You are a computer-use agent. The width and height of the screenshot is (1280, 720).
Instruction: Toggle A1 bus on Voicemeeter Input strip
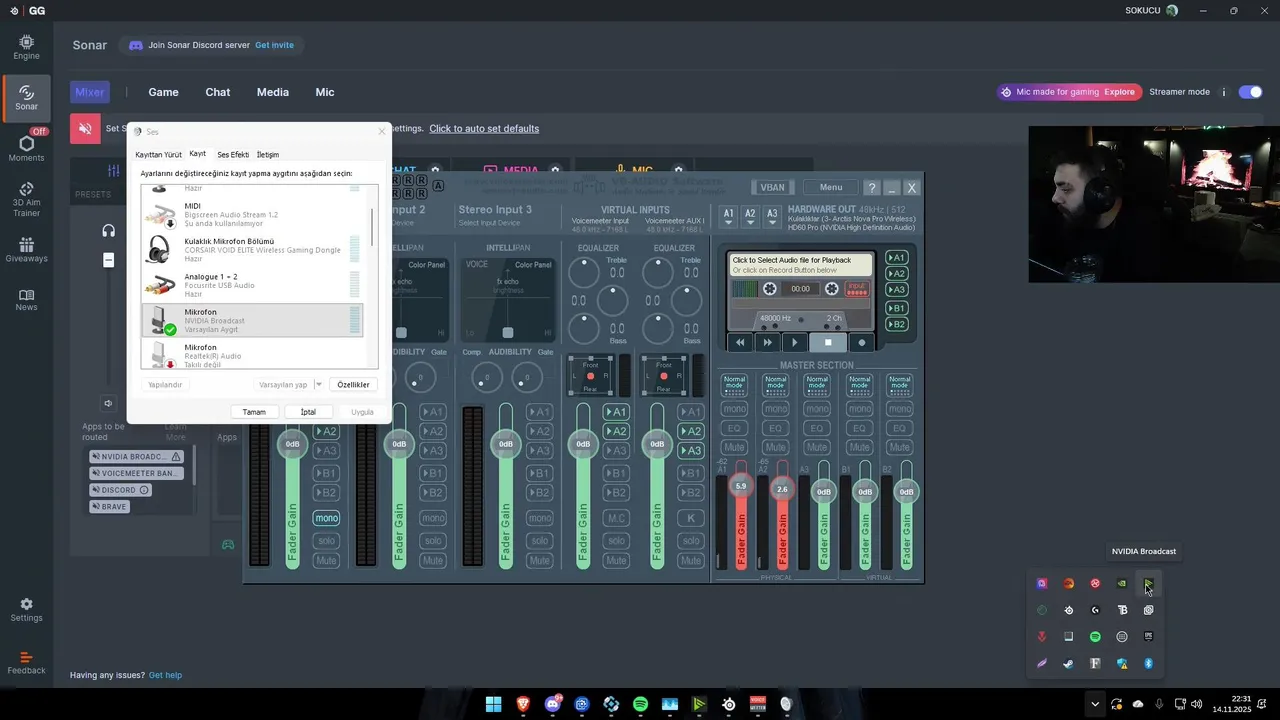pyautogui.click(x=617, y=412)
